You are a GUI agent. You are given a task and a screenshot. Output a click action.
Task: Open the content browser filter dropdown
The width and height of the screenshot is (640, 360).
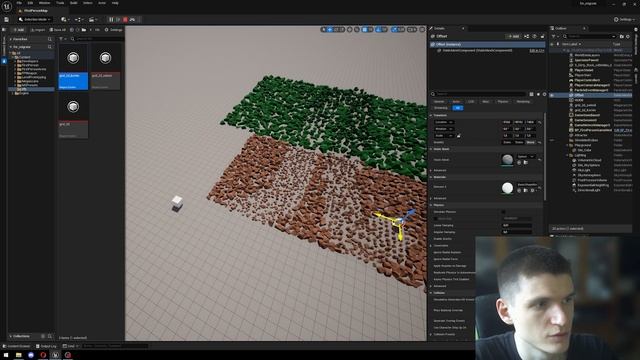63,39
